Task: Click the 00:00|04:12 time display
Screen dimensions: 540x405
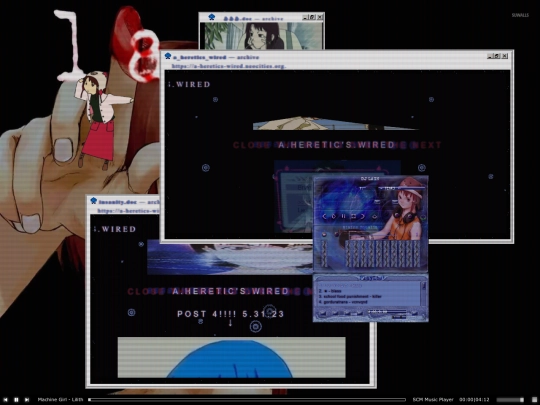Action: 474,399
